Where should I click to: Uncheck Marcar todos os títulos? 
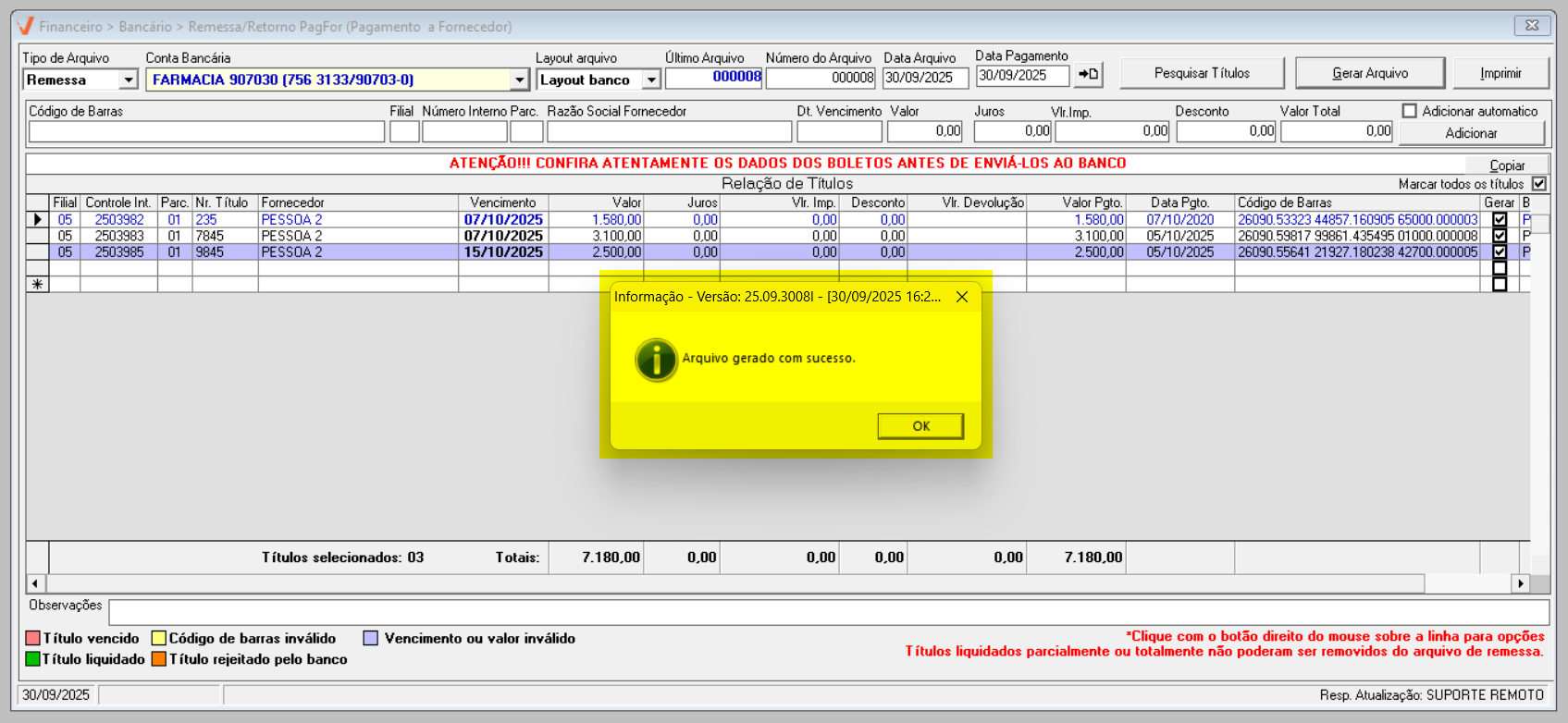pyautogui.click(x=1539, y=184)
